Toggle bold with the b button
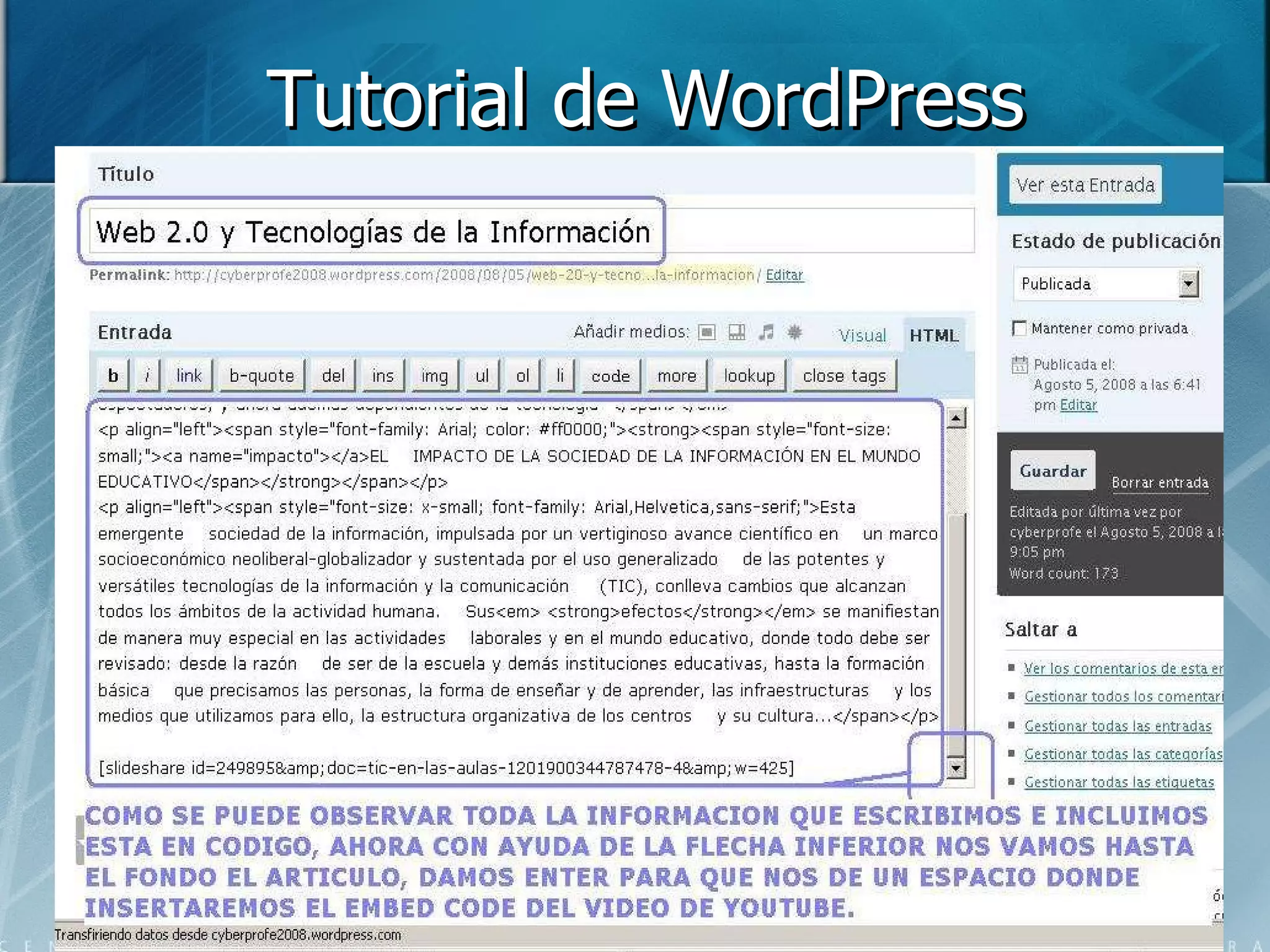The image size is (1270, 952). (x=113, y=376)
